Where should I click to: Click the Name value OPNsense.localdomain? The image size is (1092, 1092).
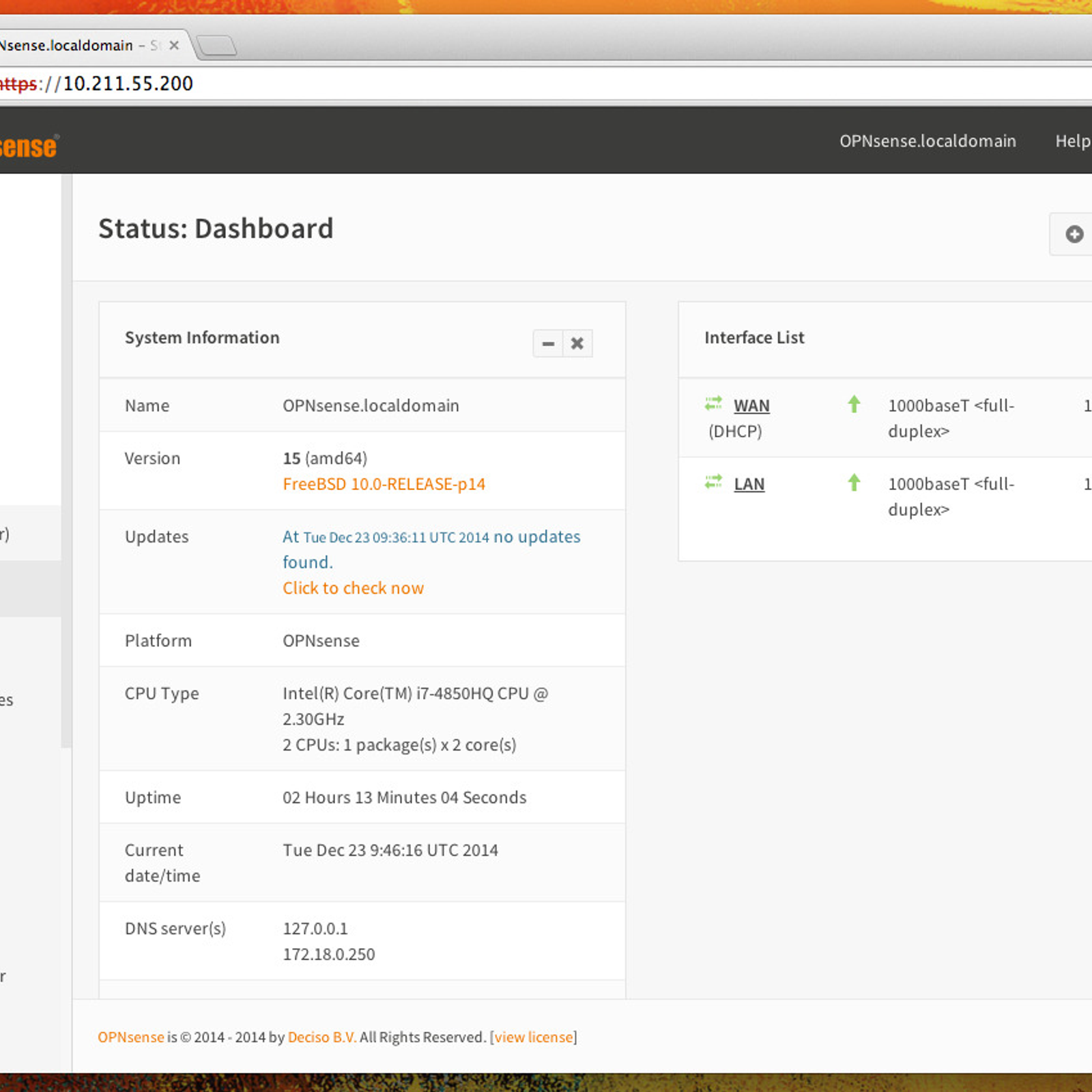pos(371,405)
